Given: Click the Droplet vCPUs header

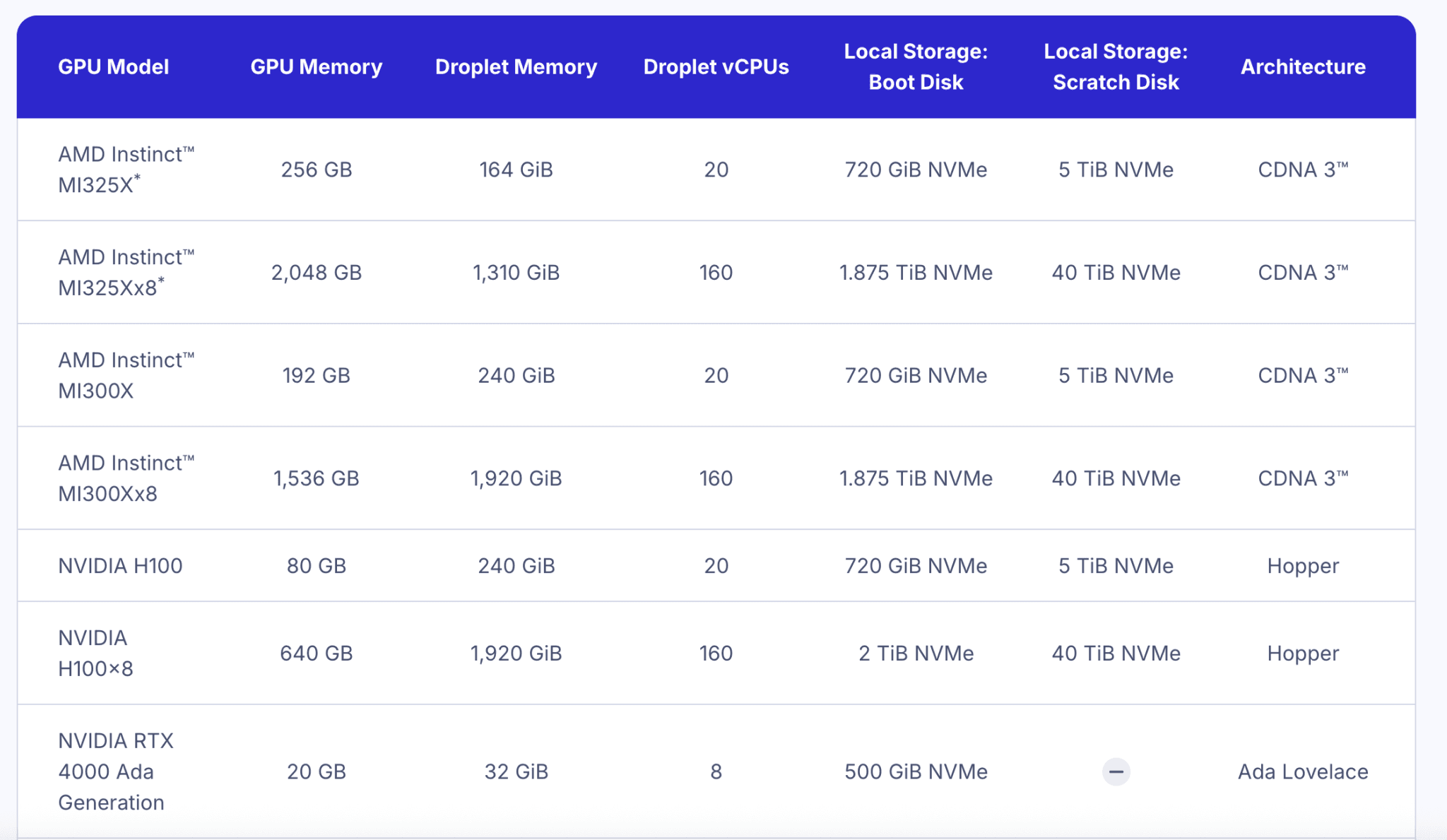Looking at the screenshot, I should coord(716,67).
